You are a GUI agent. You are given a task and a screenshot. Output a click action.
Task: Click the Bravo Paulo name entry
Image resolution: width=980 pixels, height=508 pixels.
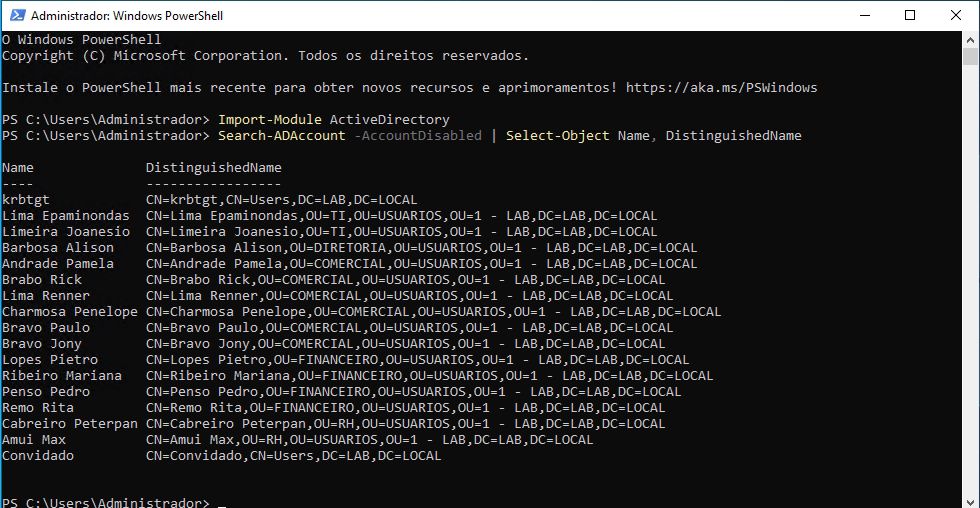coord(46,327)
